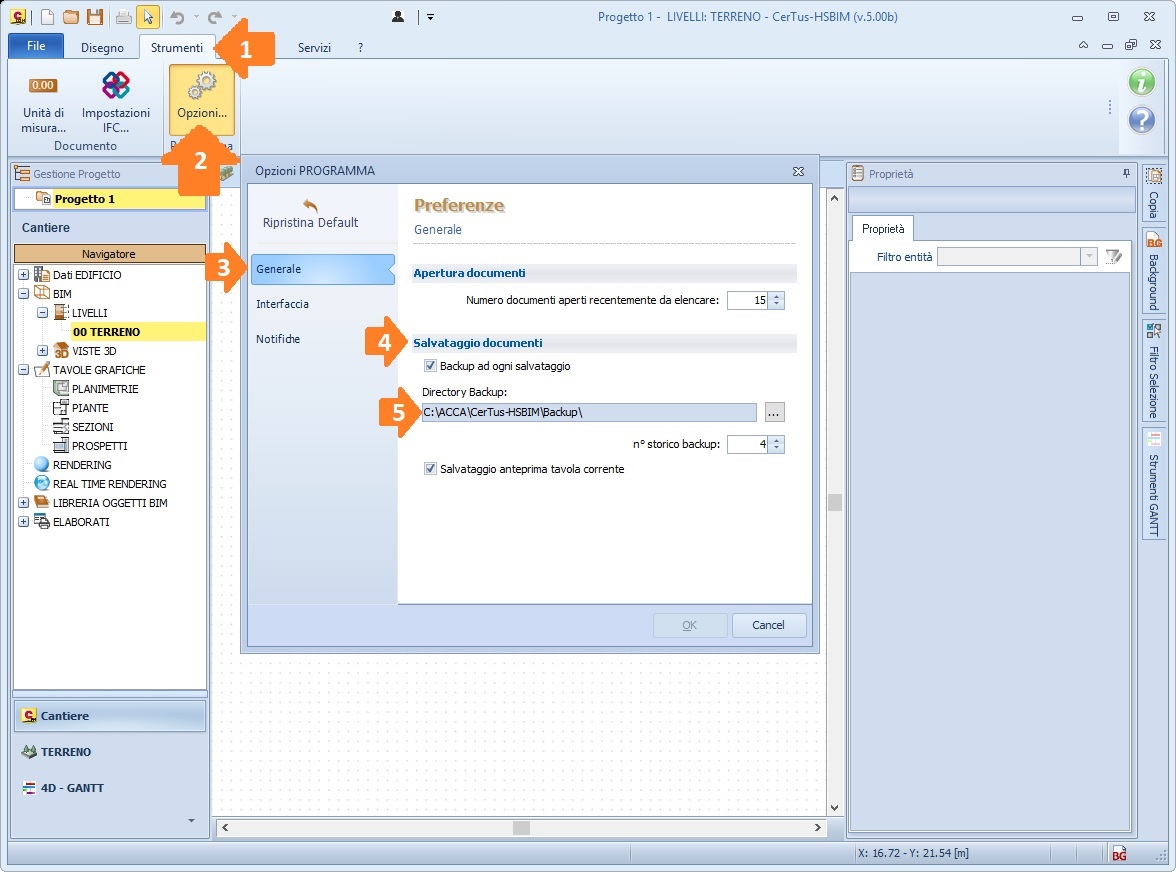
Task: Expand the LIBRERIA OGGETTI BIM node
Action: tap(24, 502)
